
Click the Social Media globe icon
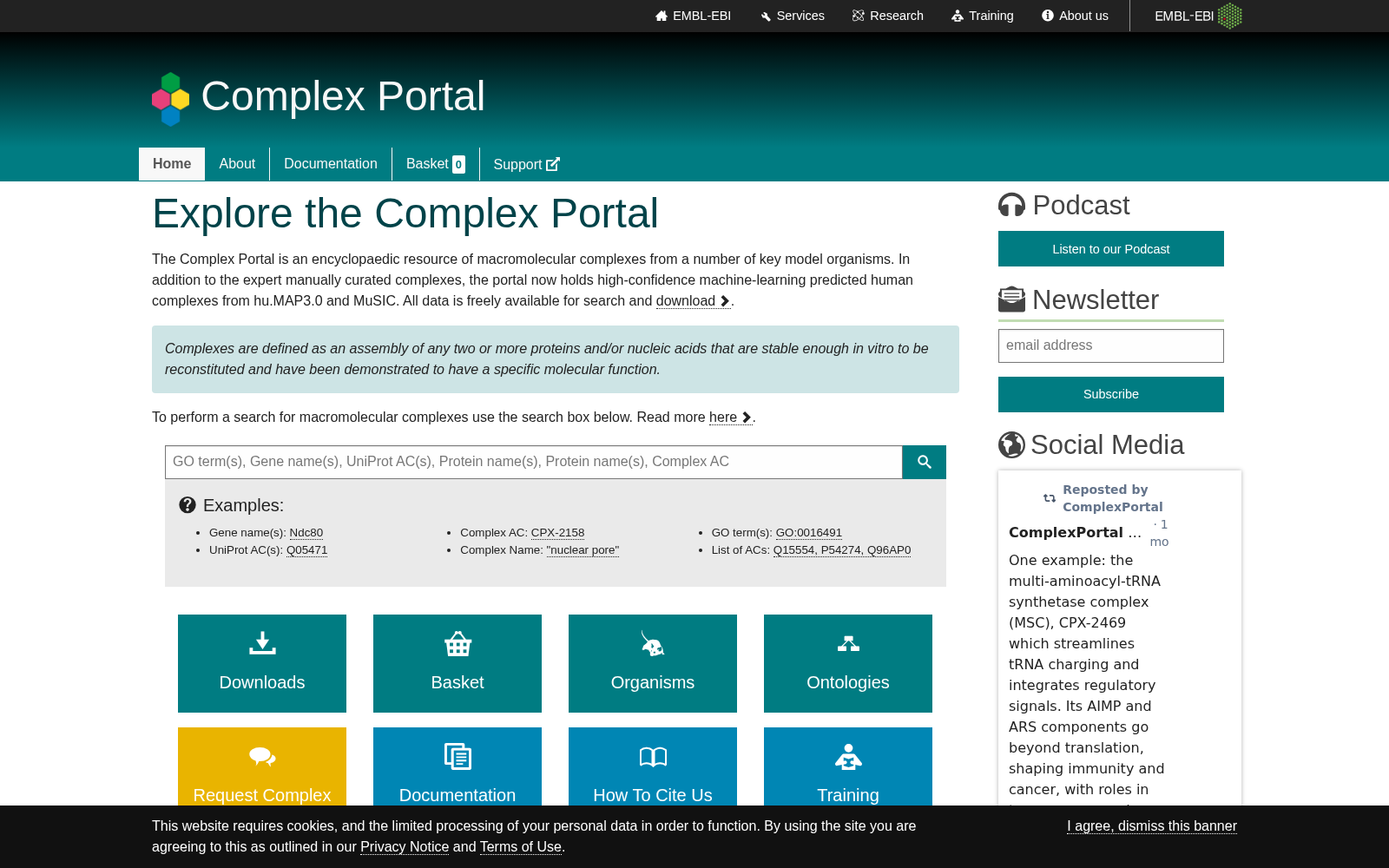[x=1011, y=444]
